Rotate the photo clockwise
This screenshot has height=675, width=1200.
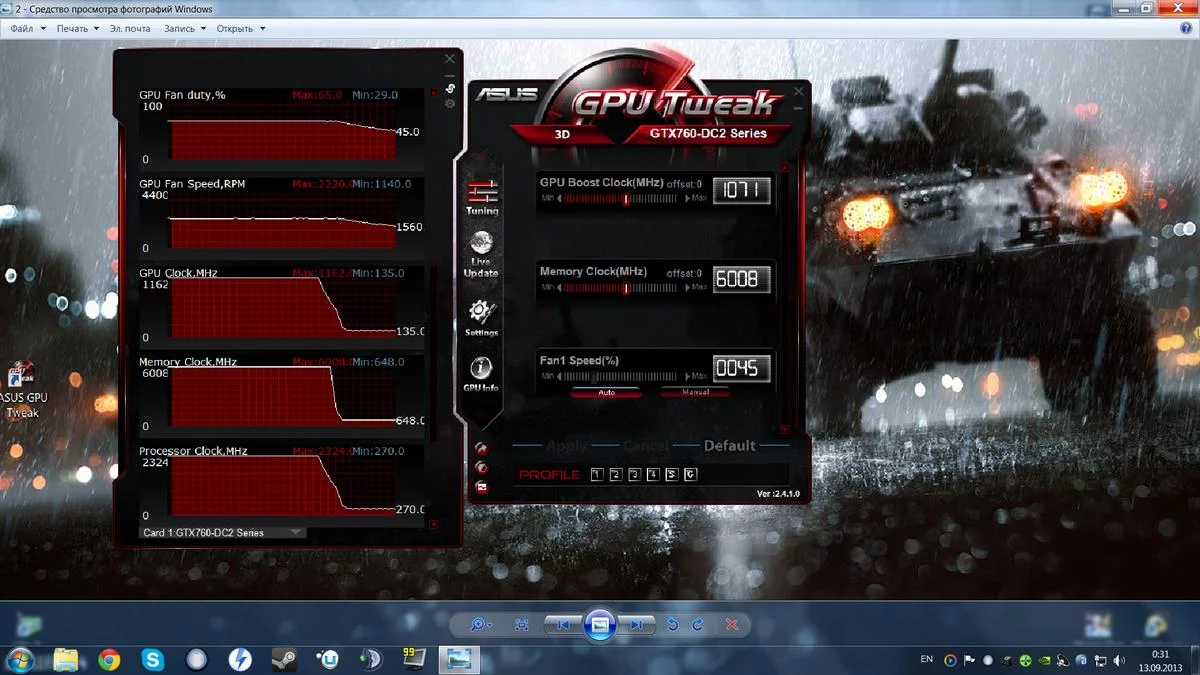[698, 625]
